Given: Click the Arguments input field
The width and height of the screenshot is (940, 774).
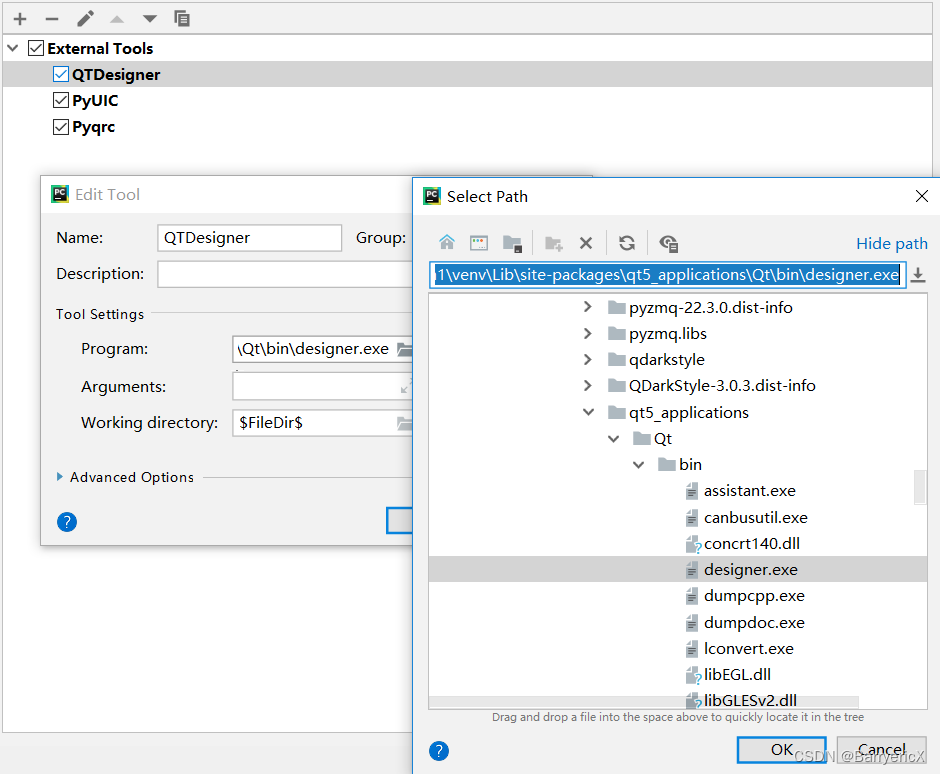Looking at the screenshot, I should 316,387.
